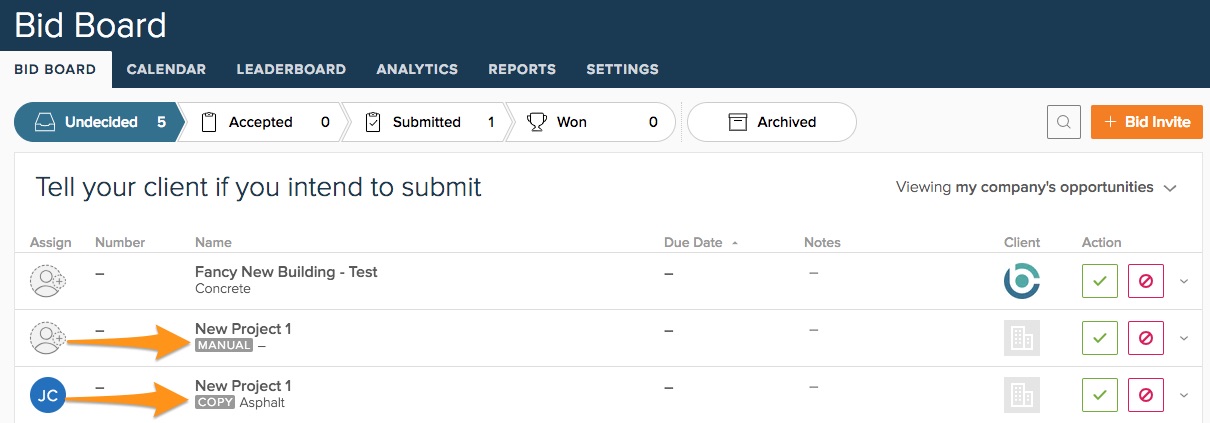The width and height of the screenshot is (1210, 423).
Task: Click the JC assignee avatar
Action: (47, 395)
